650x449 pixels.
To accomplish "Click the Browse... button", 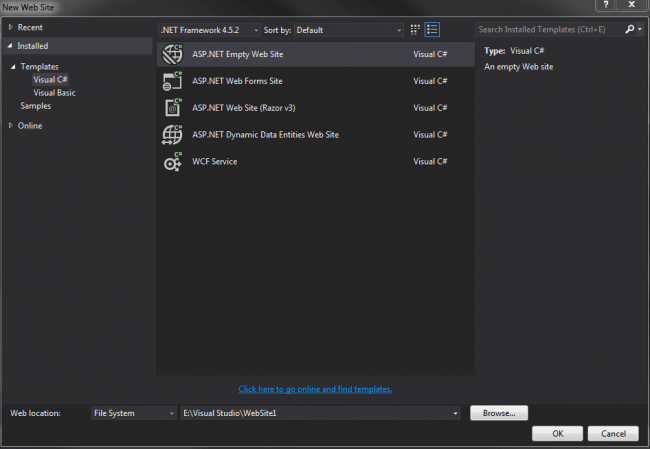I will [499, 413].
